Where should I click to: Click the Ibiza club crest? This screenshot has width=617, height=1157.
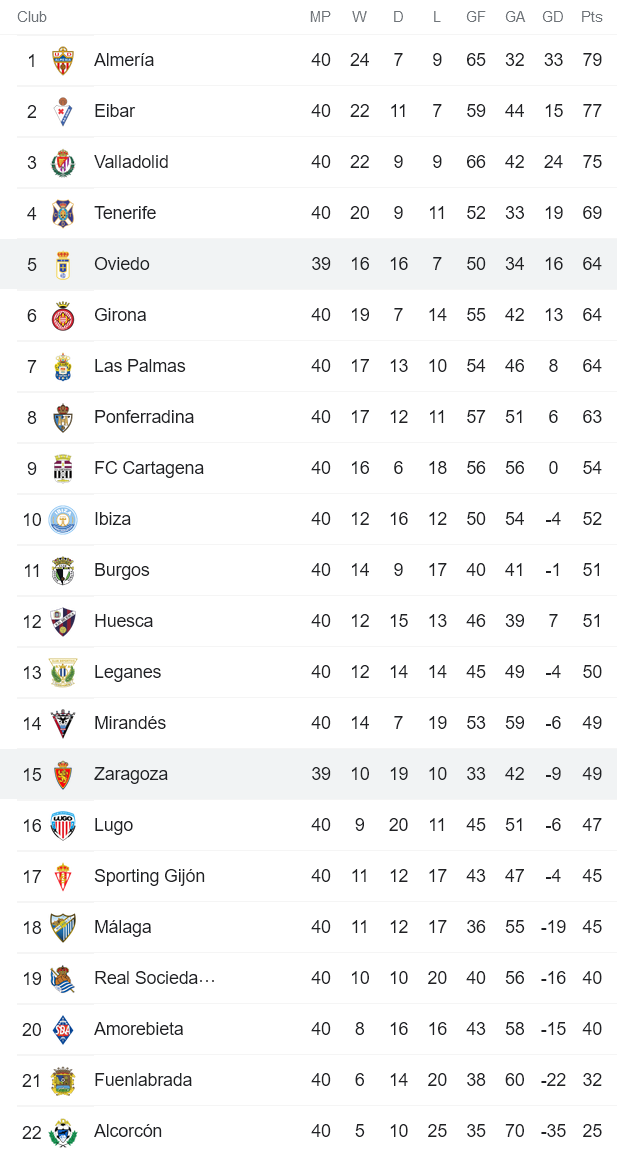pos(64,519)
